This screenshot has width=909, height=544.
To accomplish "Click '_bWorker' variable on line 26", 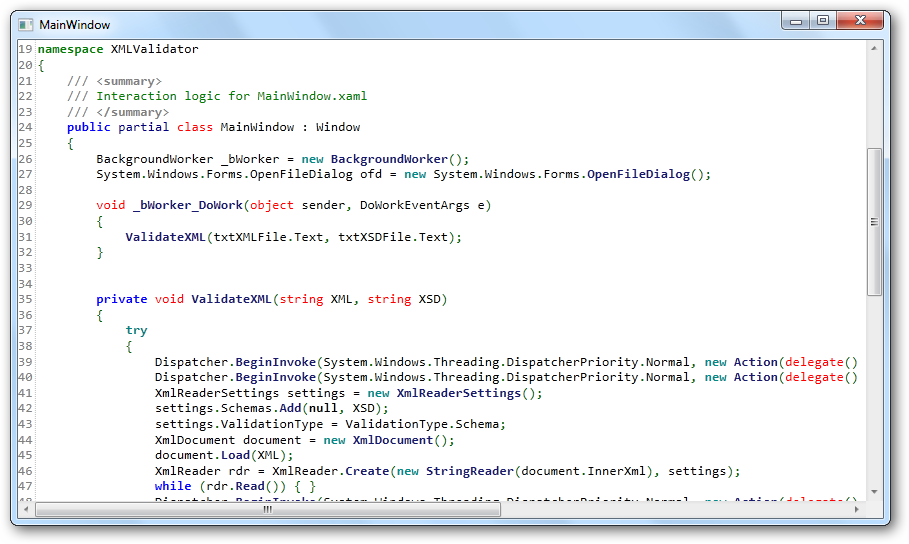I will coord(250,159).
